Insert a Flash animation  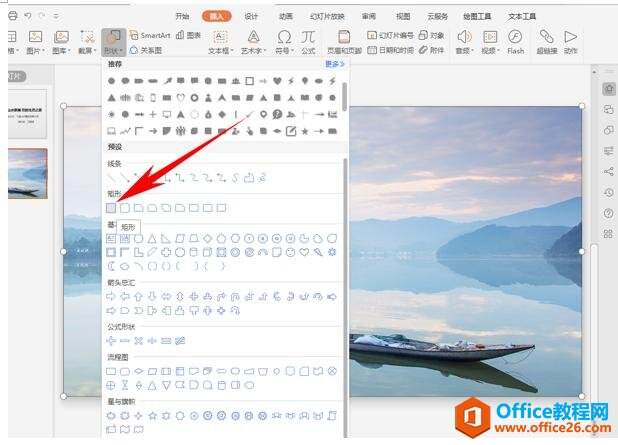(x=515, y=42)
